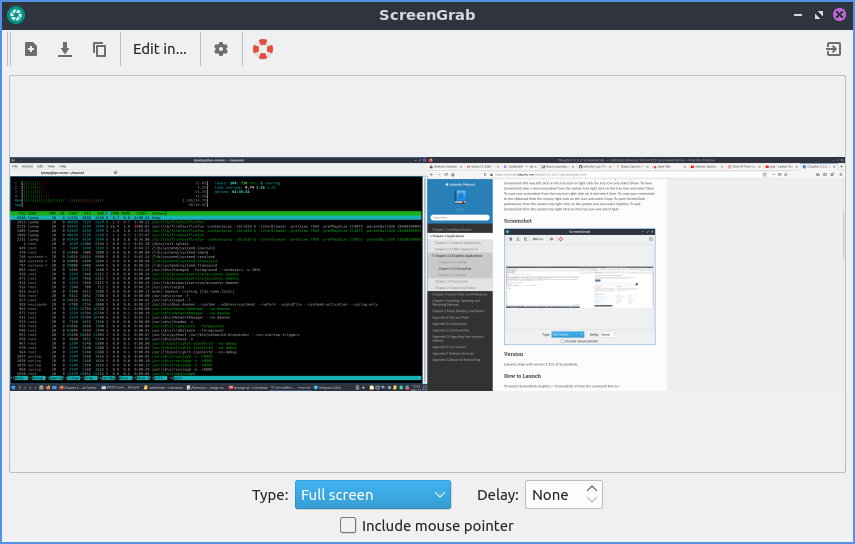Open the options gear settings
The image size is (855, 544).
pos(221,49)
